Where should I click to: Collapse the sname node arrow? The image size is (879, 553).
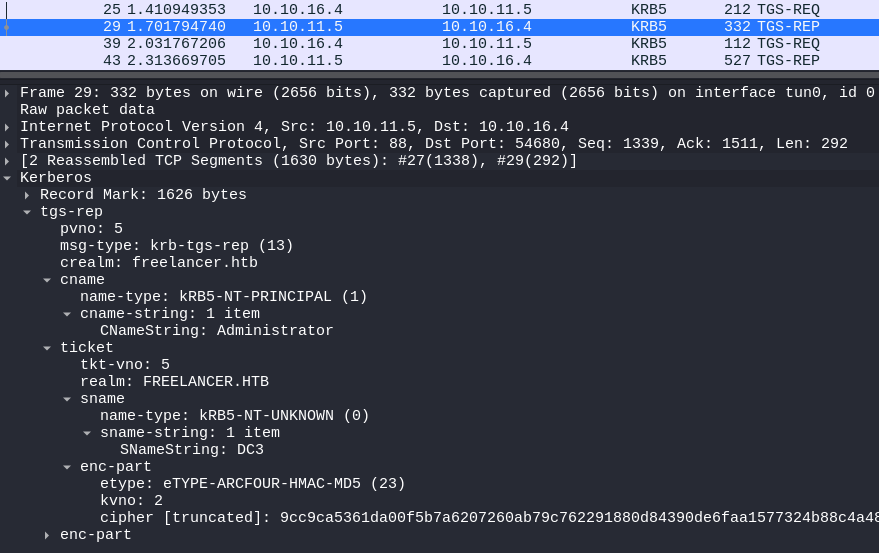67,399
